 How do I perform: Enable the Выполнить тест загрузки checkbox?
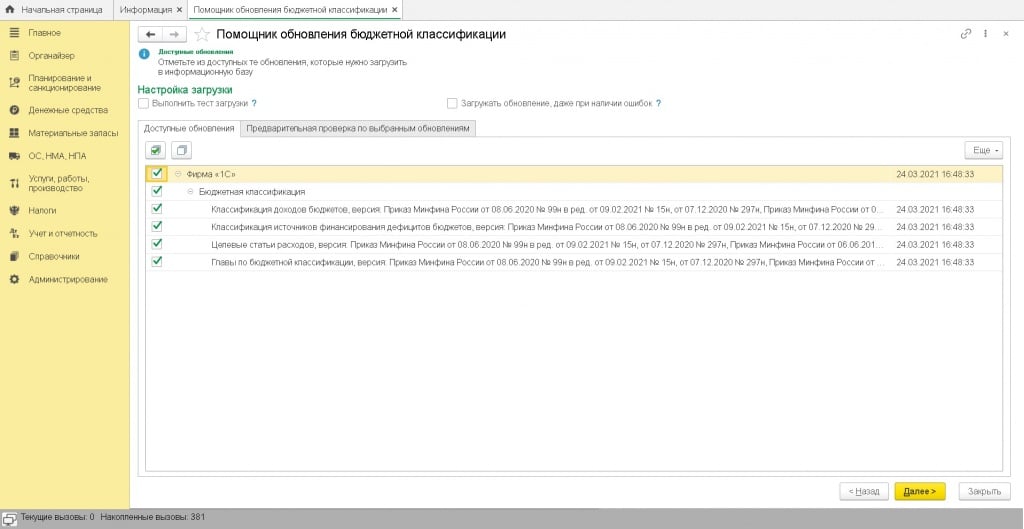click(x=144, y=103)
